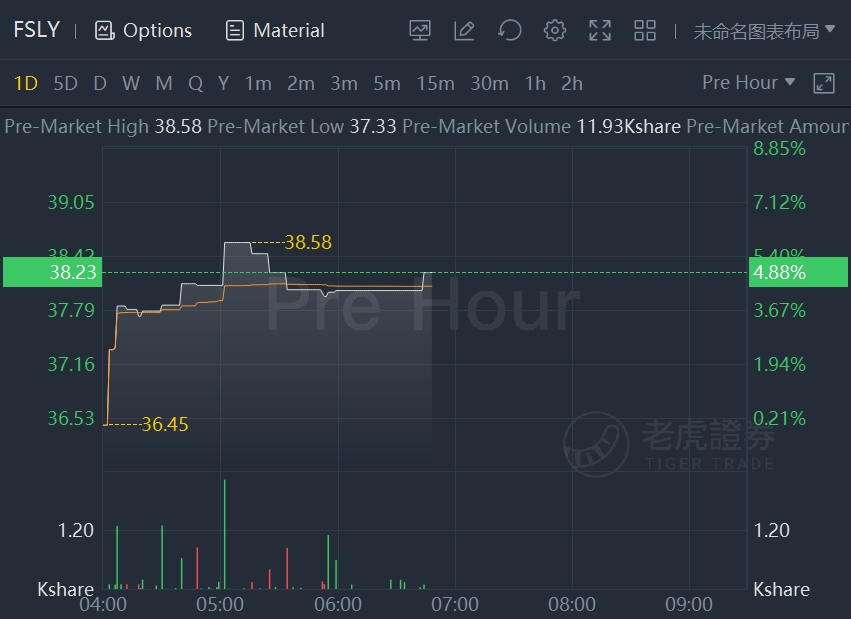Choose the 15m interval
Screen dimensions: 851x619
[435, 84]
